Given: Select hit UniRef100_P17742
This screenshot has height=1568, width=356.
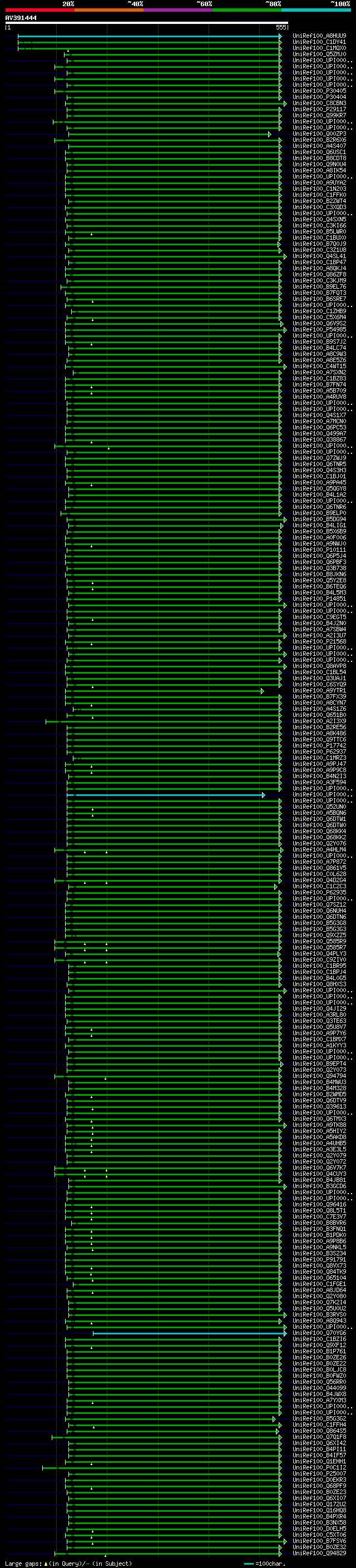Looking at the screenshot, I should 319,746.
